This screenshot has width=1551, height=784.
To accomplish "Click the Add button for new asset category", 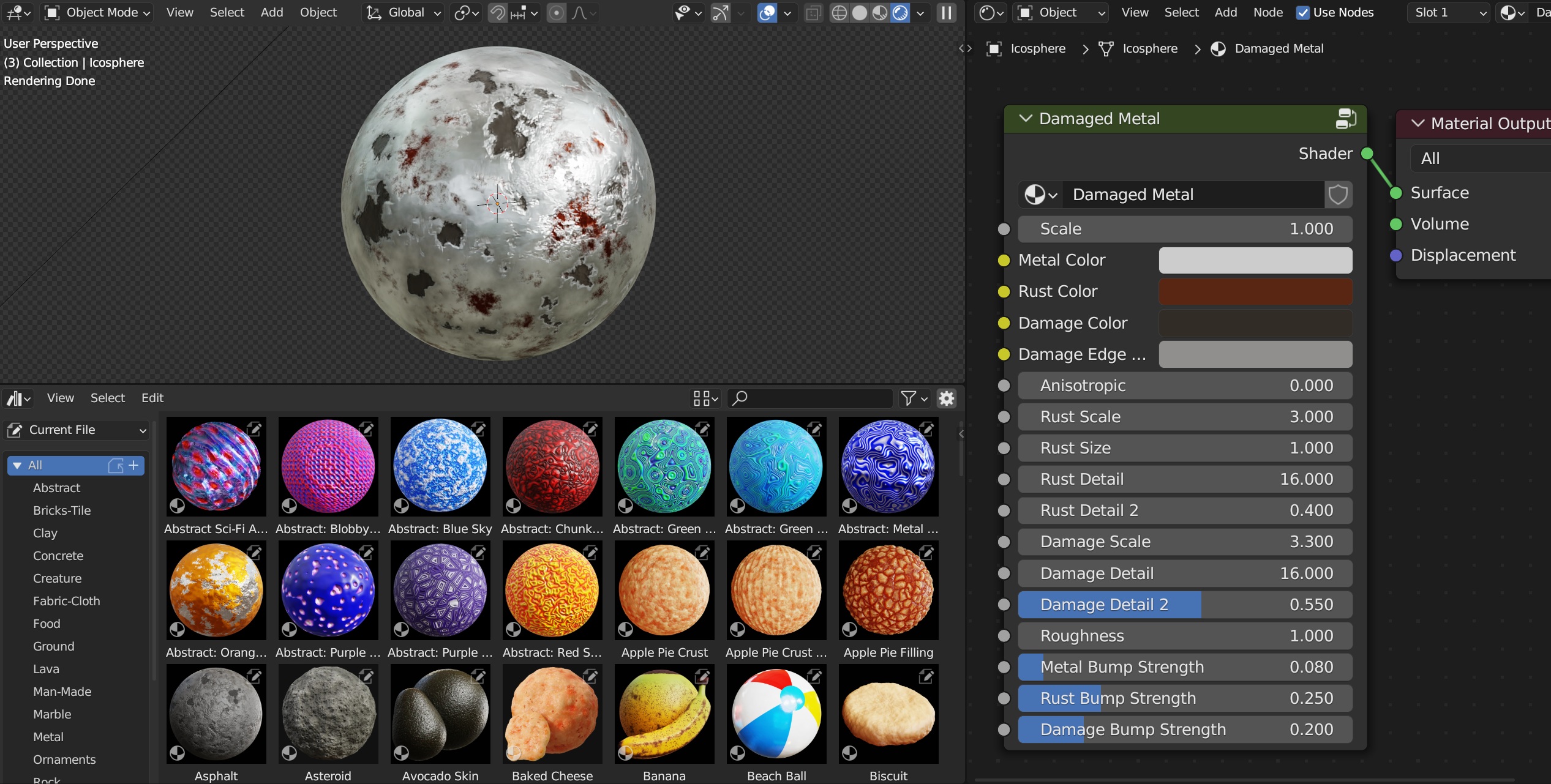I will (x=135, y=464).
